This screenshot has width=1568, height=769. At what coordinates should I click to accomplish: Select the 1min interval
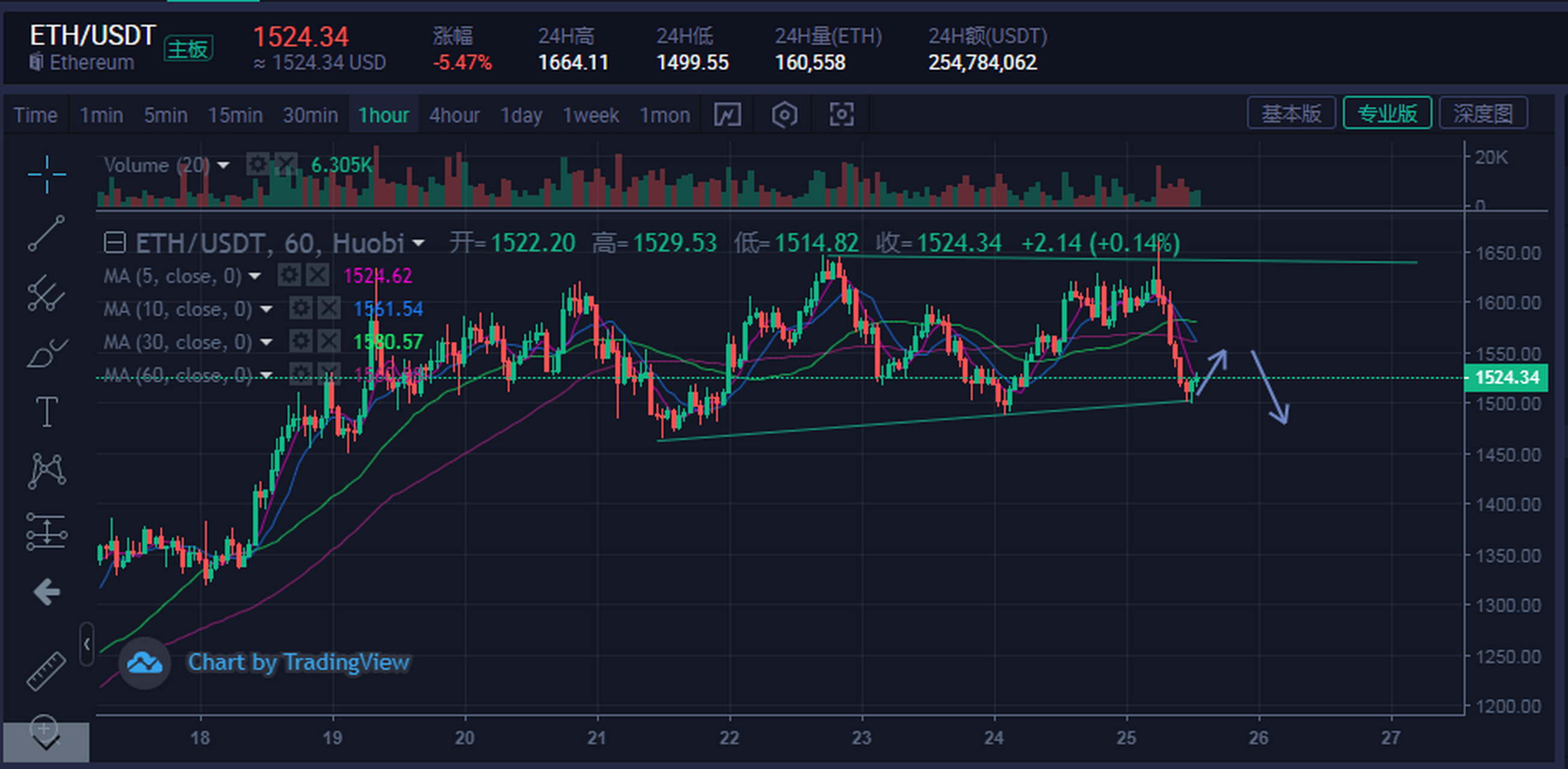coord(102,115)
